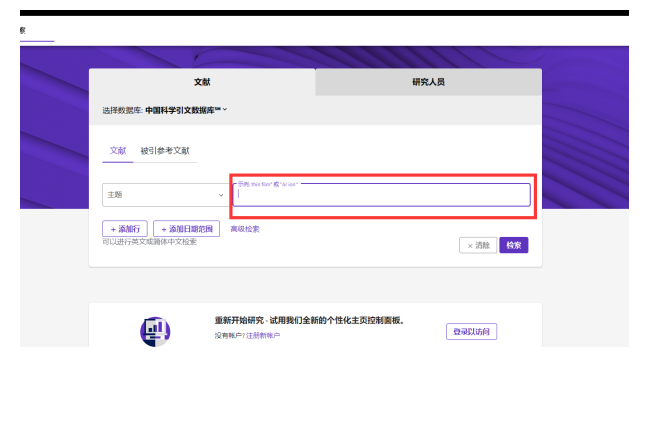
Task: Click the 添加日期范围 button
Action: pyautogui.click(x=187, y=229)
